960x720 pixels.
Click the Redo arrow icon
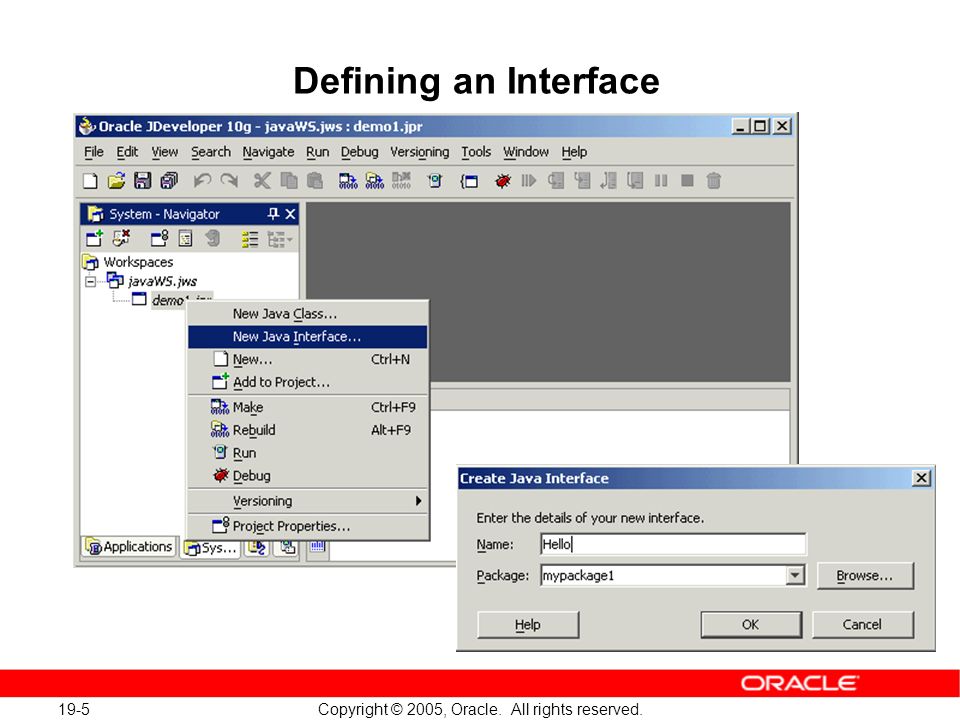pyautogui.click(x=229, y=181)
